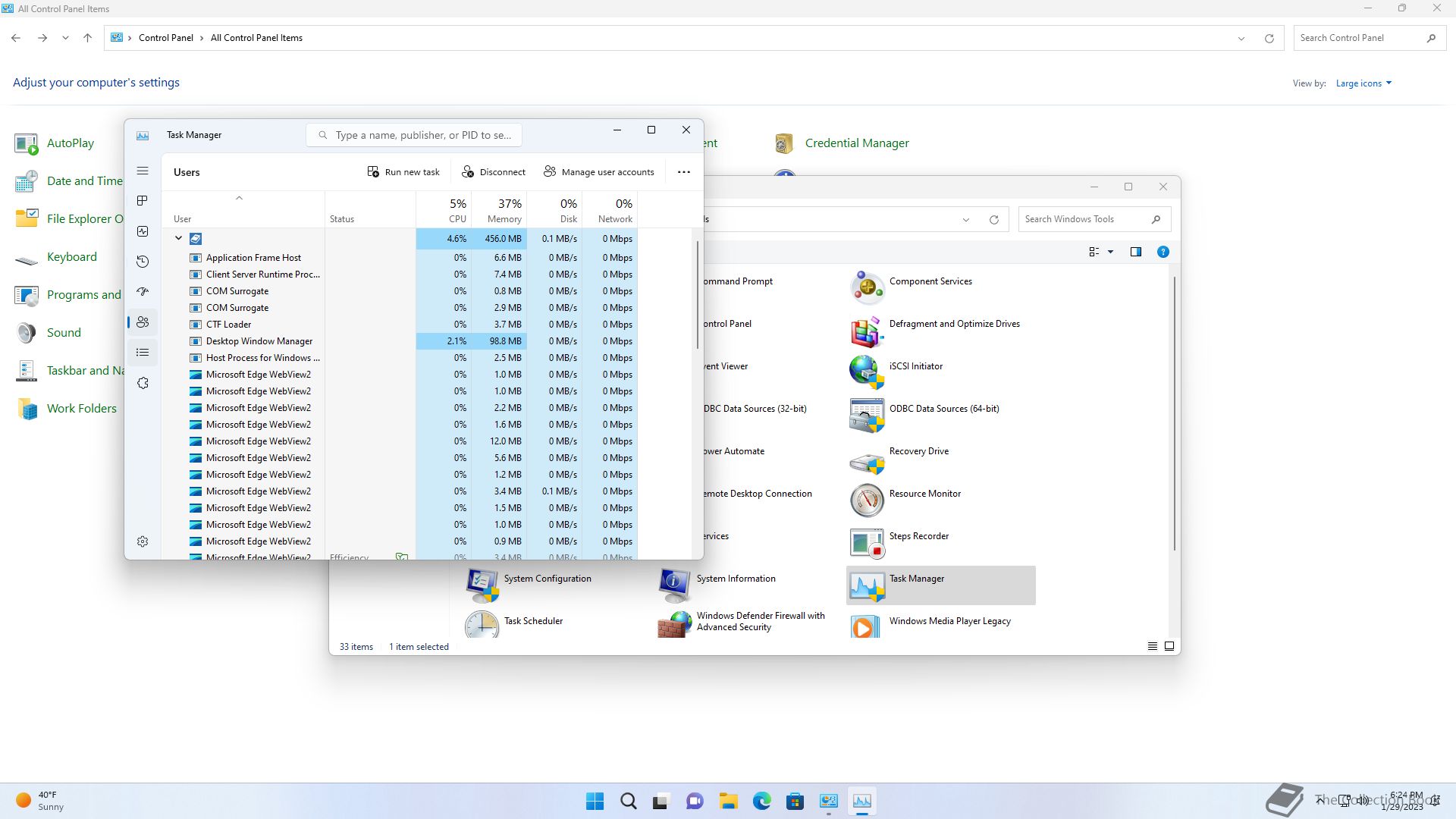Switch to Processes page in Task Manager sidebar
Image resolution: width=1456 pixels, height=819 pixels.
coord(143,201)
